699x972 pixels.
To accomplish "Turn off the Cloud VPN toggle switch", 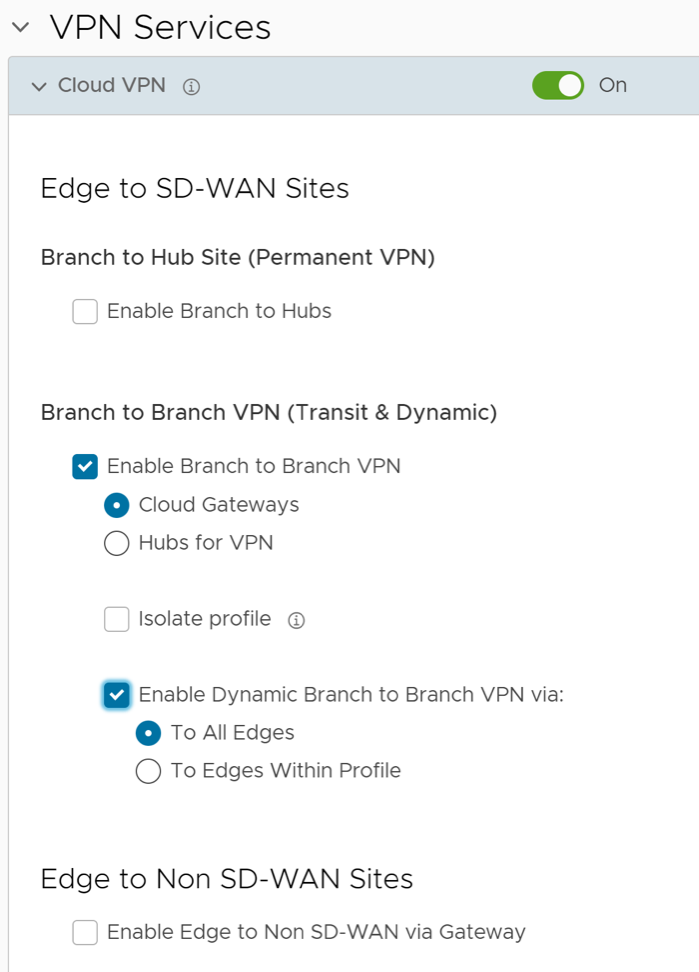I will click(558, 86).
